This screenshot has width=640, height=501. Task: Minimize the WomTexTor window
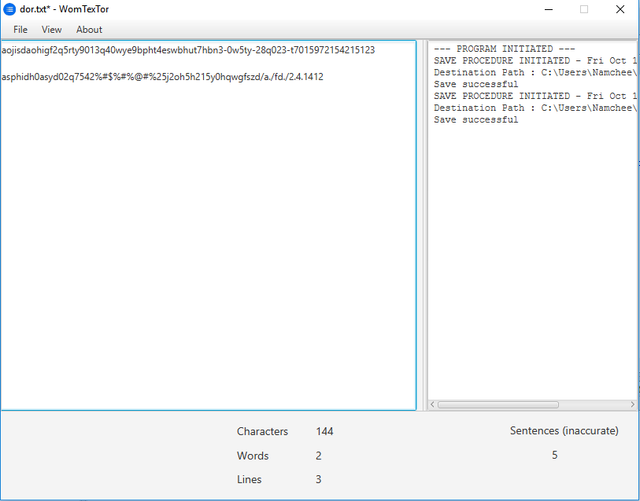click(x=549, y=9)
